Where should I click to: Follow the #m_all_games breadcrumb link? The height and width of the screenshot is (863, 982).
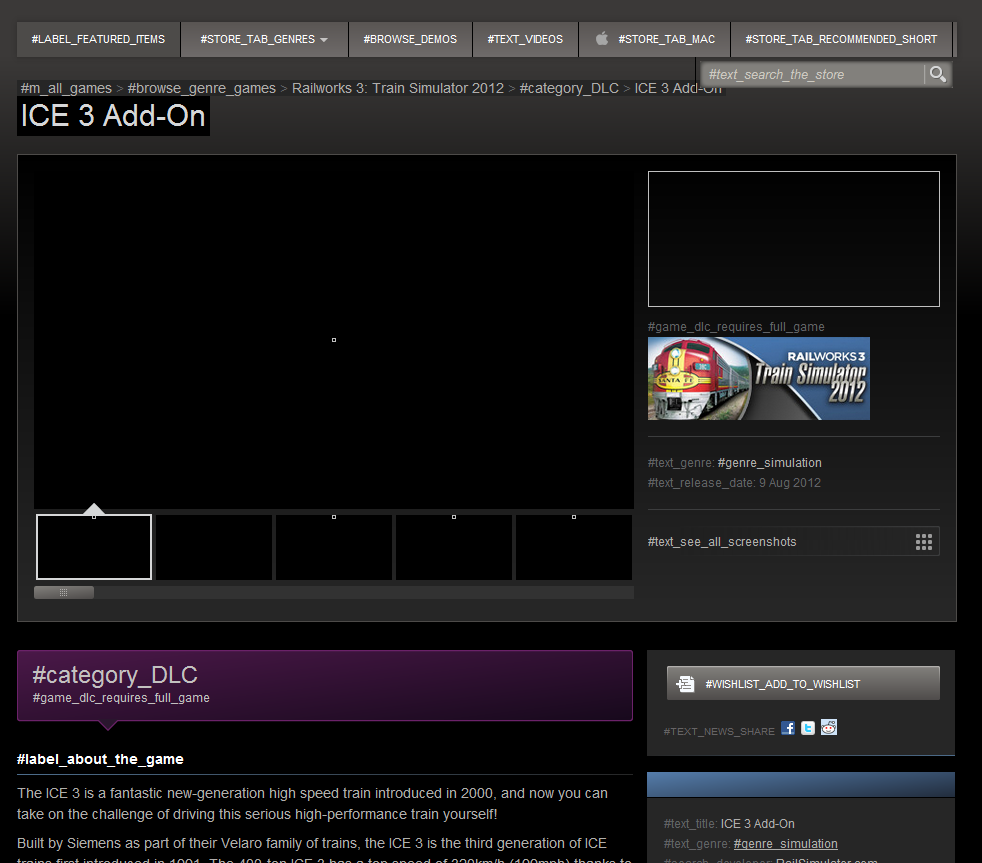[x=66, y=88]
